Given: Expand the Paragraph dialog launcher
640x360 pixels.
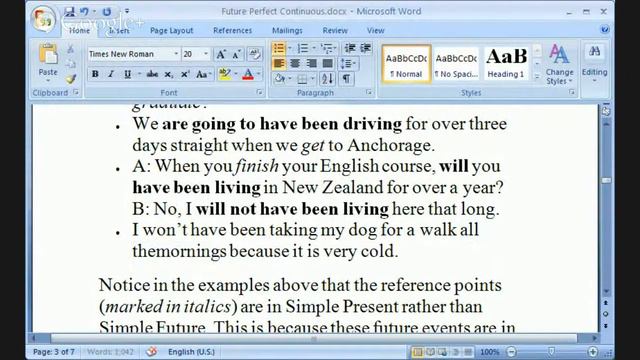Looking at the screenshot, I should (x=369, y=93).
